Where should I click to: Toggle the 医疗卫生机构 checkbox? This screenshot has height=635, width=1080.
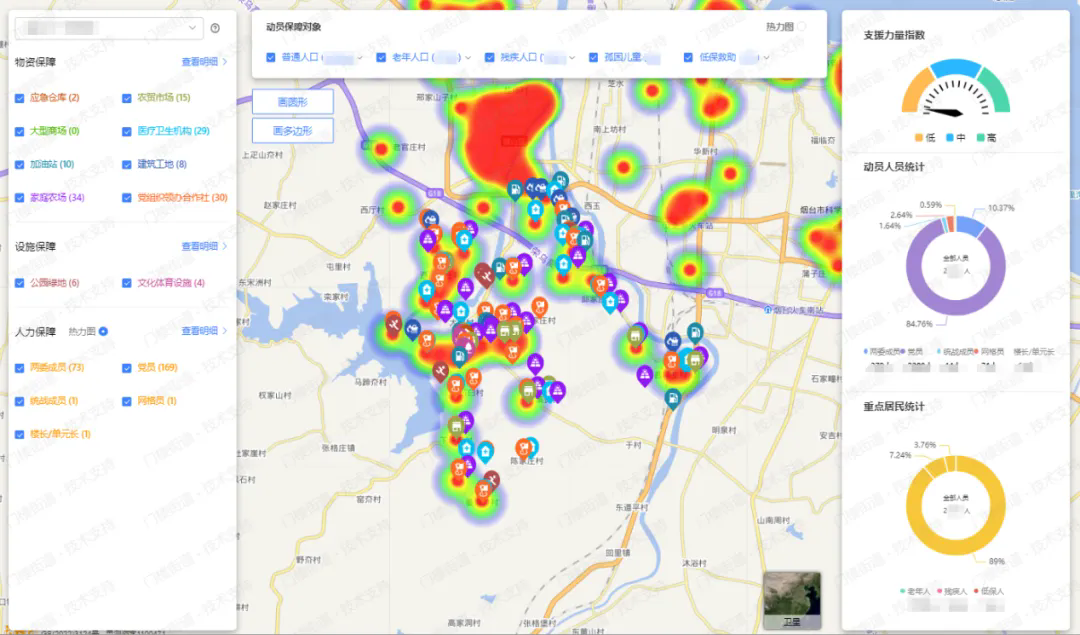127,131
